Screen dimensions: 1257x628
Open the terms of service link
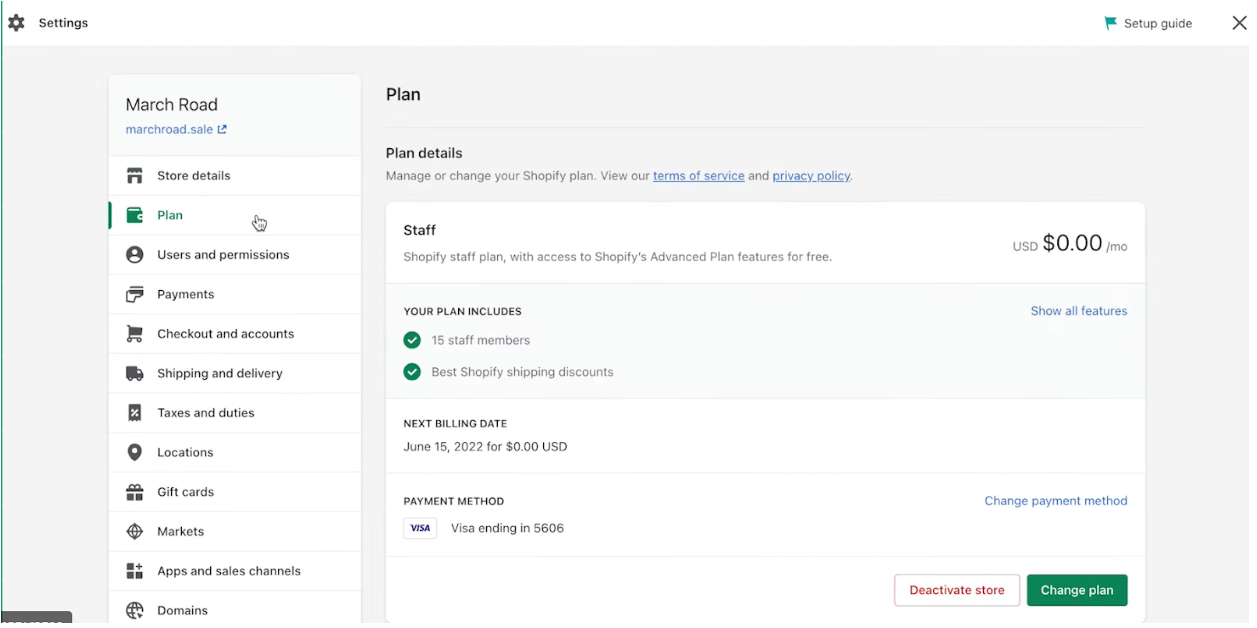coord(698,176)
